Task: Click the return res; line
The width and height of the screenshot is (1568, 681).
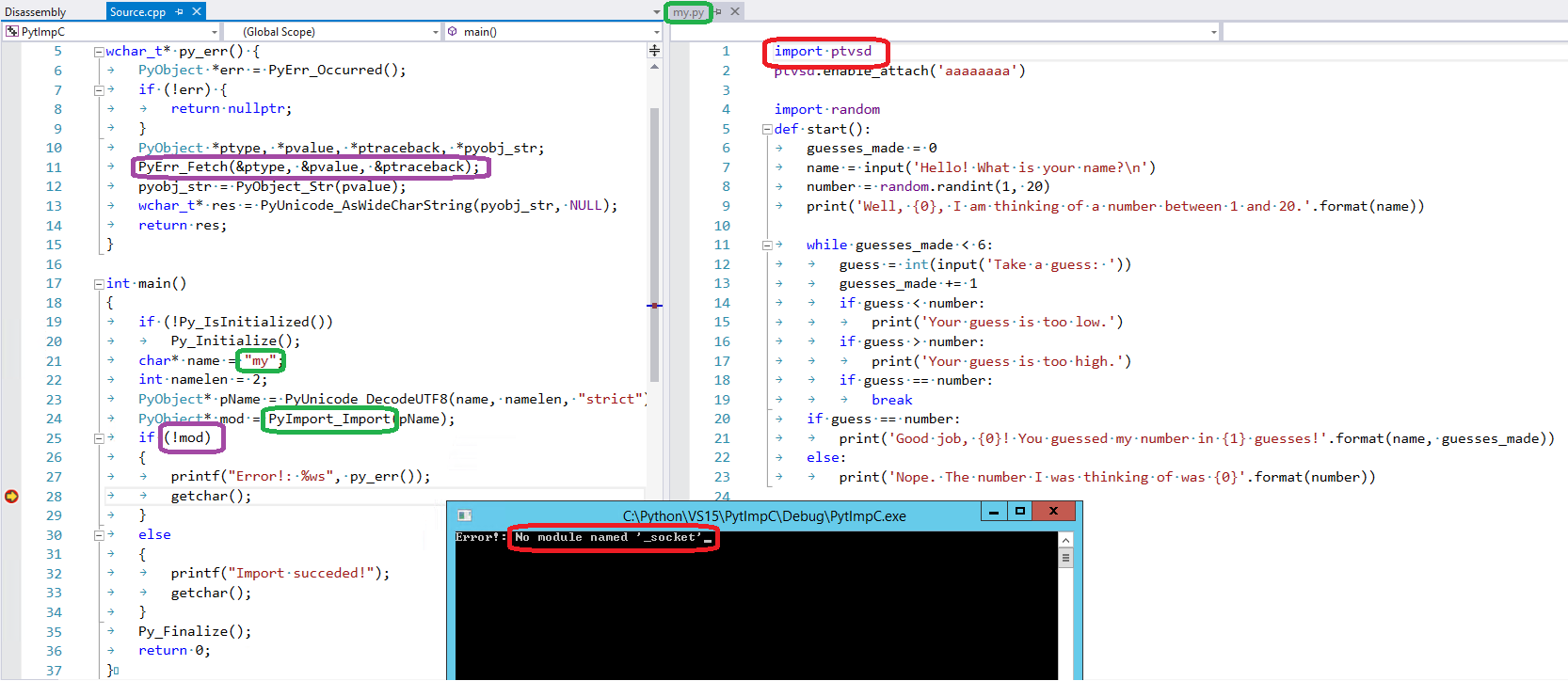Action: coord(183,225)
